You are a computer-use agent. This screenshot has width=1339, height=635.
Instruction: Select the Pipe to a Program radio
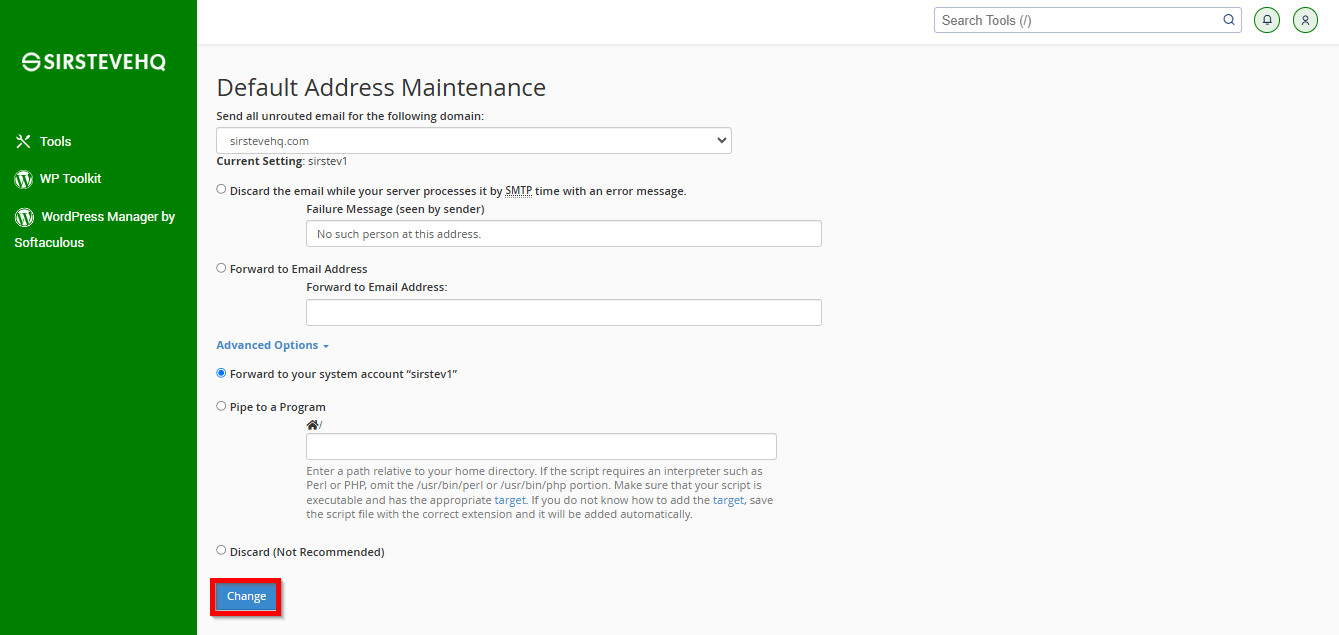[x=221, y=406]
